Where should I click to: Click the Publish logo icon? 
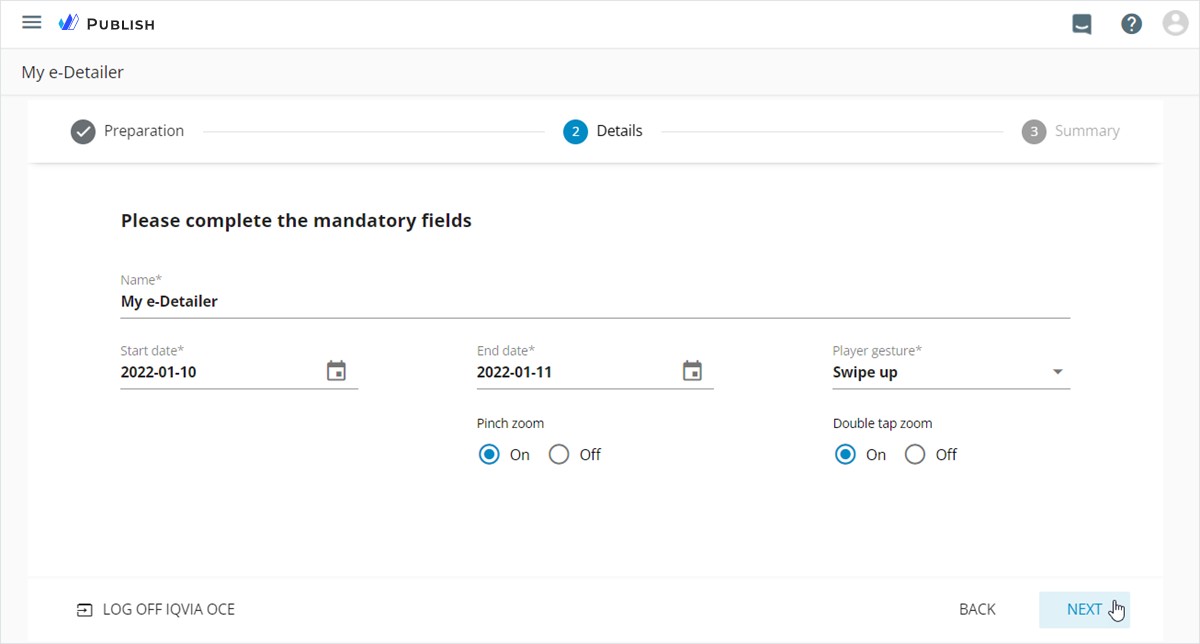point(69,23)
